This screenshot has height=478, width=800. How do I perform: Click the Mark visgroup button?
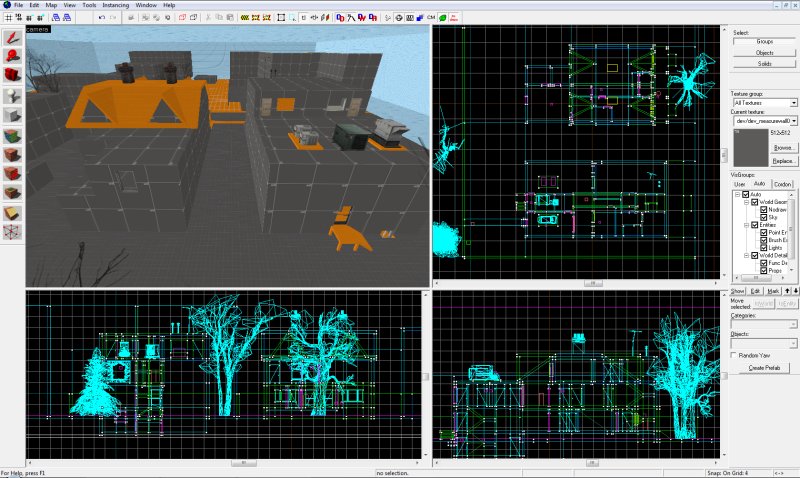(x=773, y=291)
